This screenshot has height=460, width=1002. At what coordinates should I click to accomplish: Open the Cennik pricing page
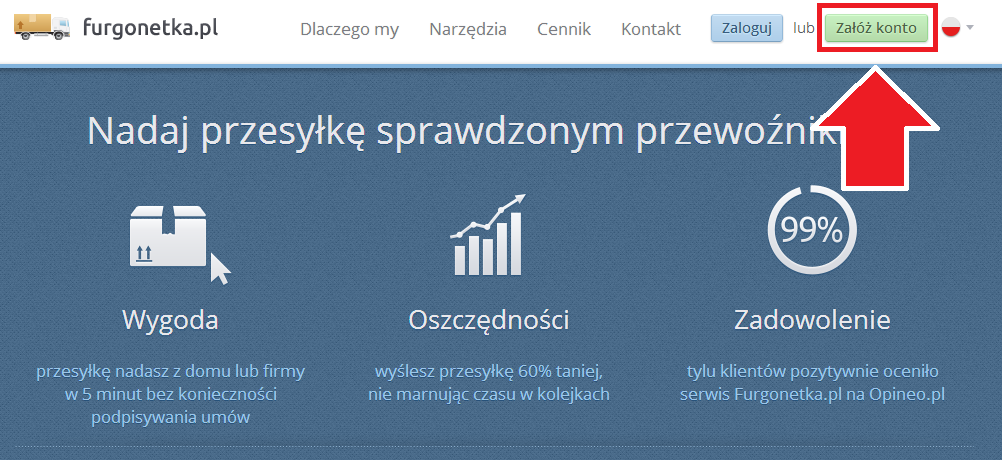(x=563, y=29)
